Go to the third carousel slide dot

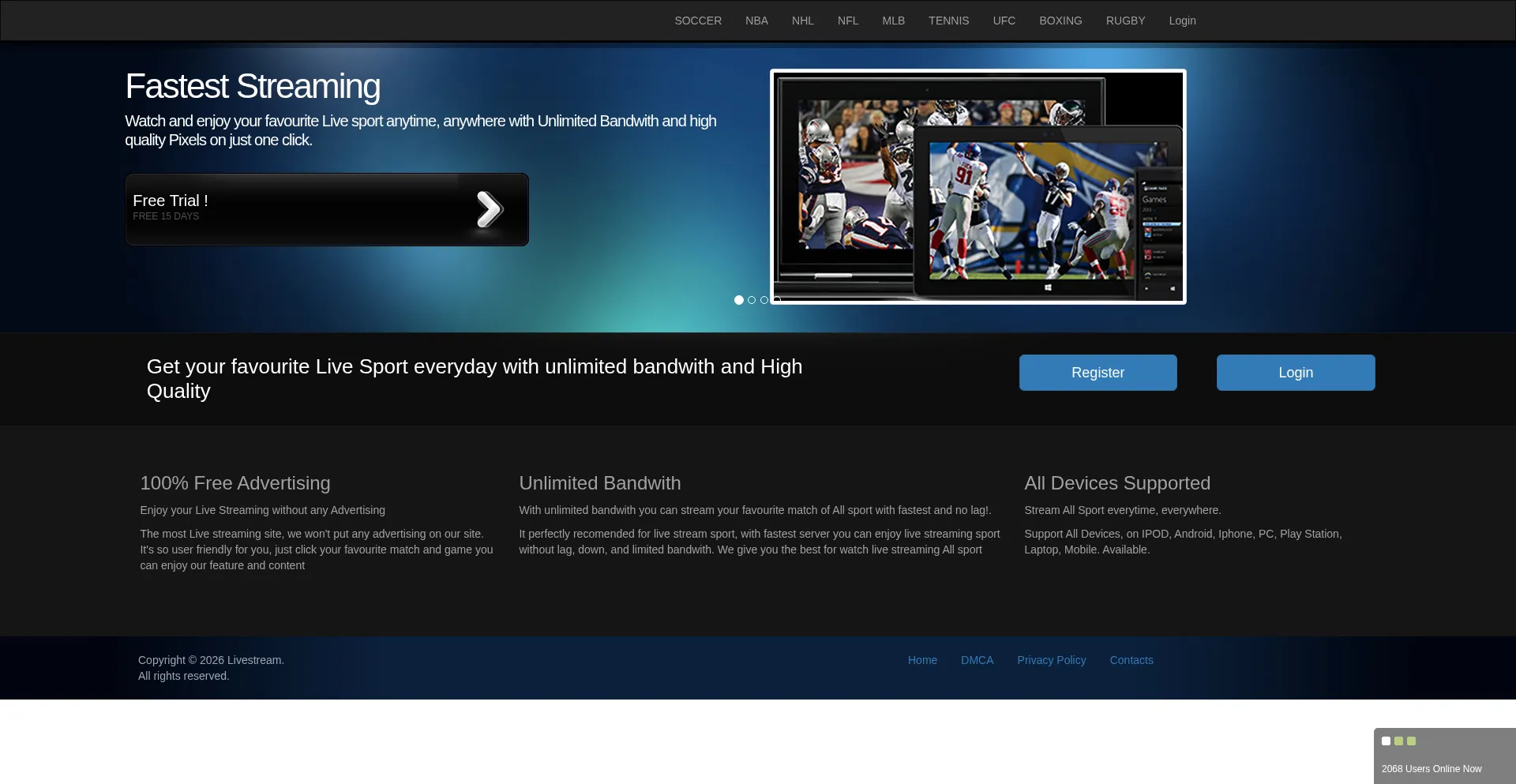tap(764, 300)
